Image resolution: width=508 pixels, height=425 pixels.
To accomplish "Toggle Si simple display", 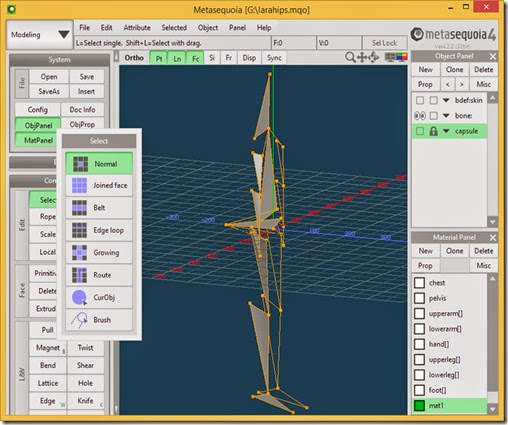I will pyautogui.click(x=212, y=58).
